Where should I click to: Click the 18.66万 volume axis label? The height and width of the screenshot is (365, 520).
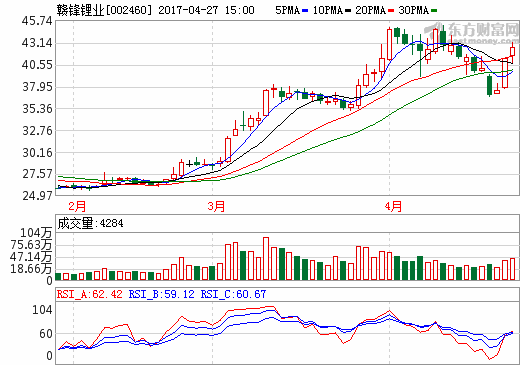(31, 269)
